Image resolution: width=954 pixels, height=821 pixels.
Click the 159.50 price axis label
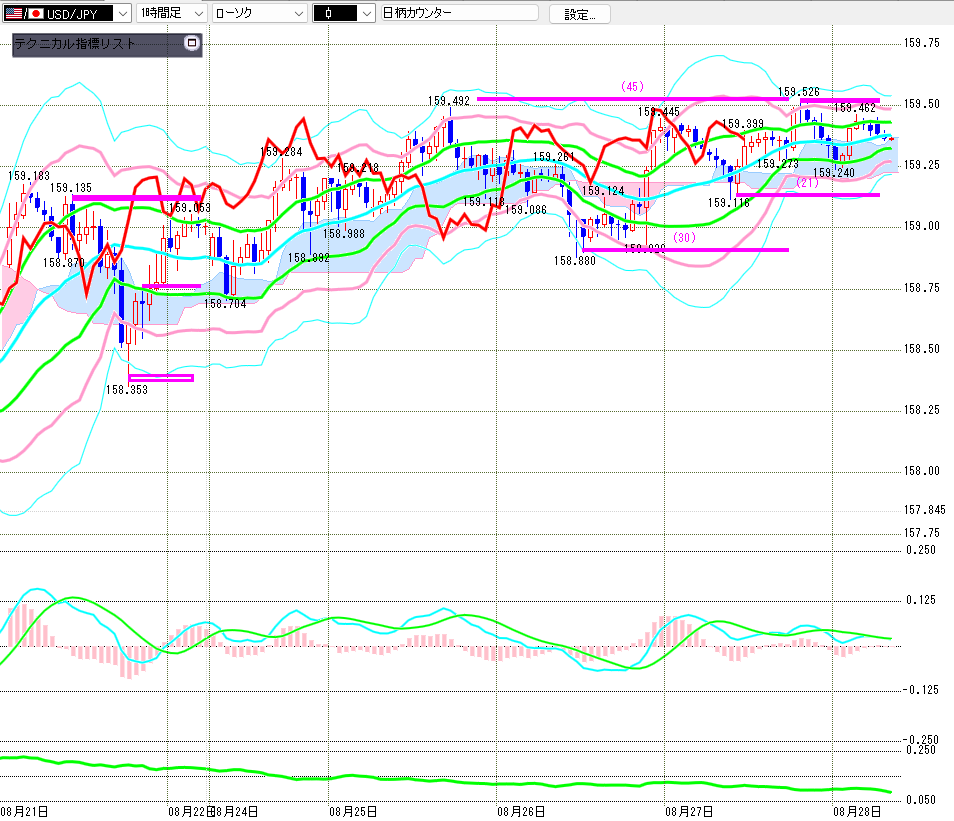coord(921,104)
